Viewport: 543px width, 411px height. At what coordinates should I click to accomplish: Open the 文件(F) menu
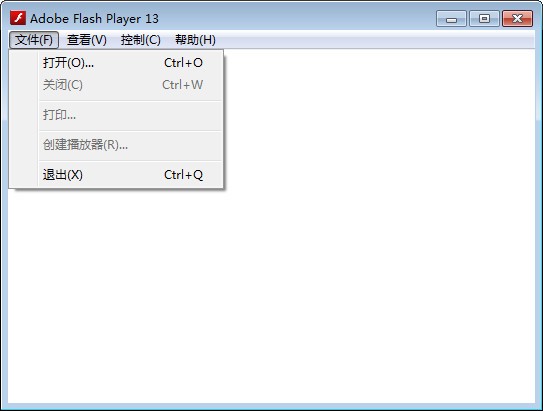(34, 40)
